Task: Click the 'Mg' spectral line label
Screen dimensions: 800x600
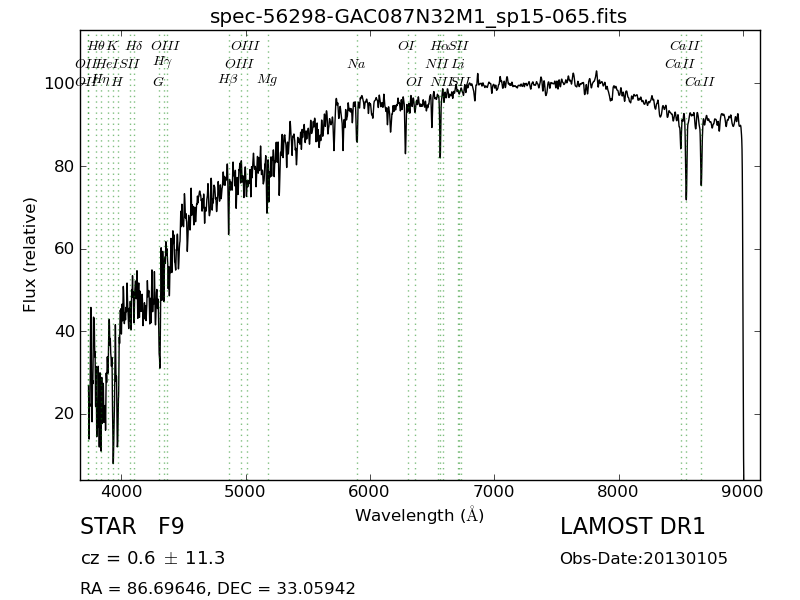Action: click(x=267, y=80)
